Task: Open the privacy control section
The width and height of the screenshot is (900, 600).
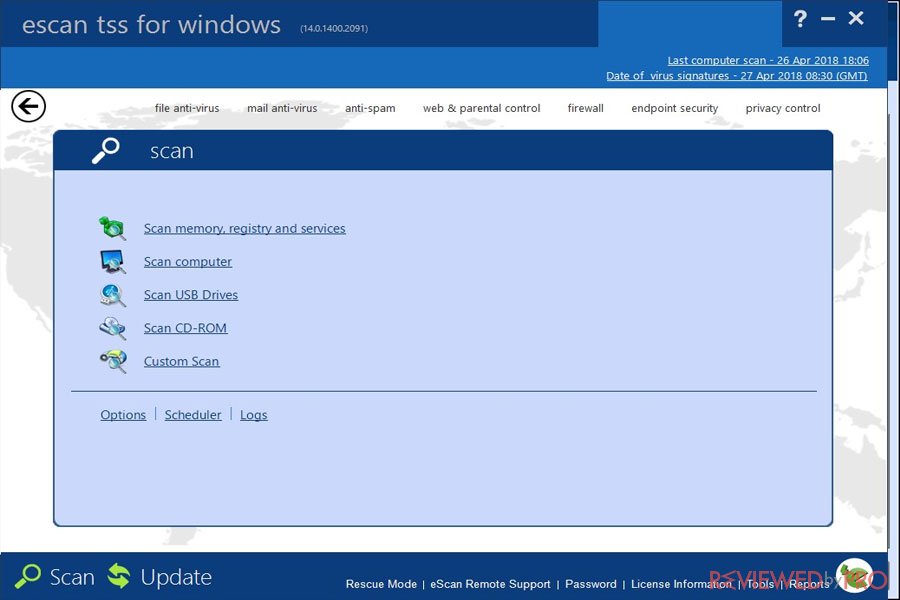Action: [x=783, y=108]
